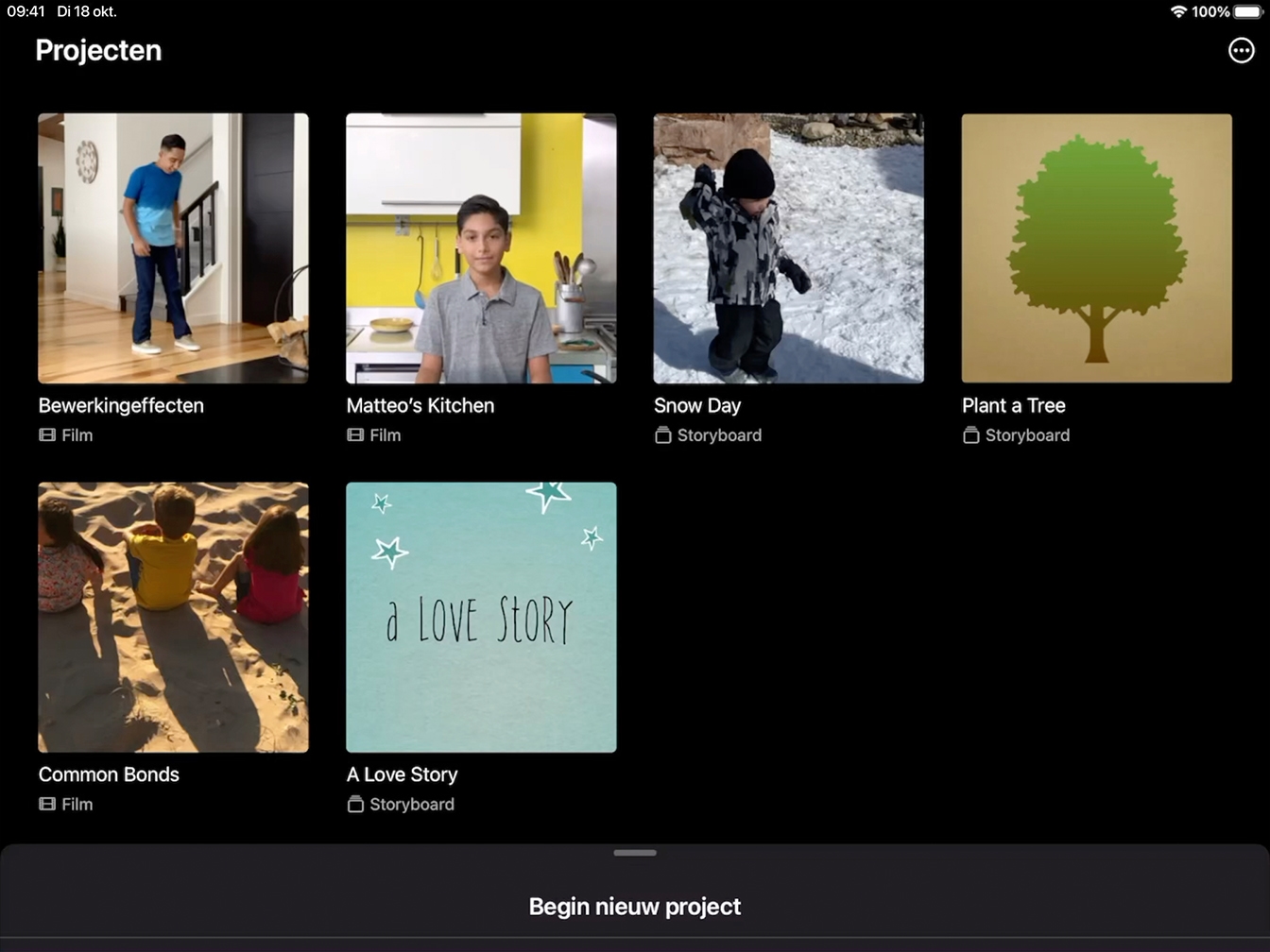Click the storyboard icon under A Love Story

tap(355, 805)
